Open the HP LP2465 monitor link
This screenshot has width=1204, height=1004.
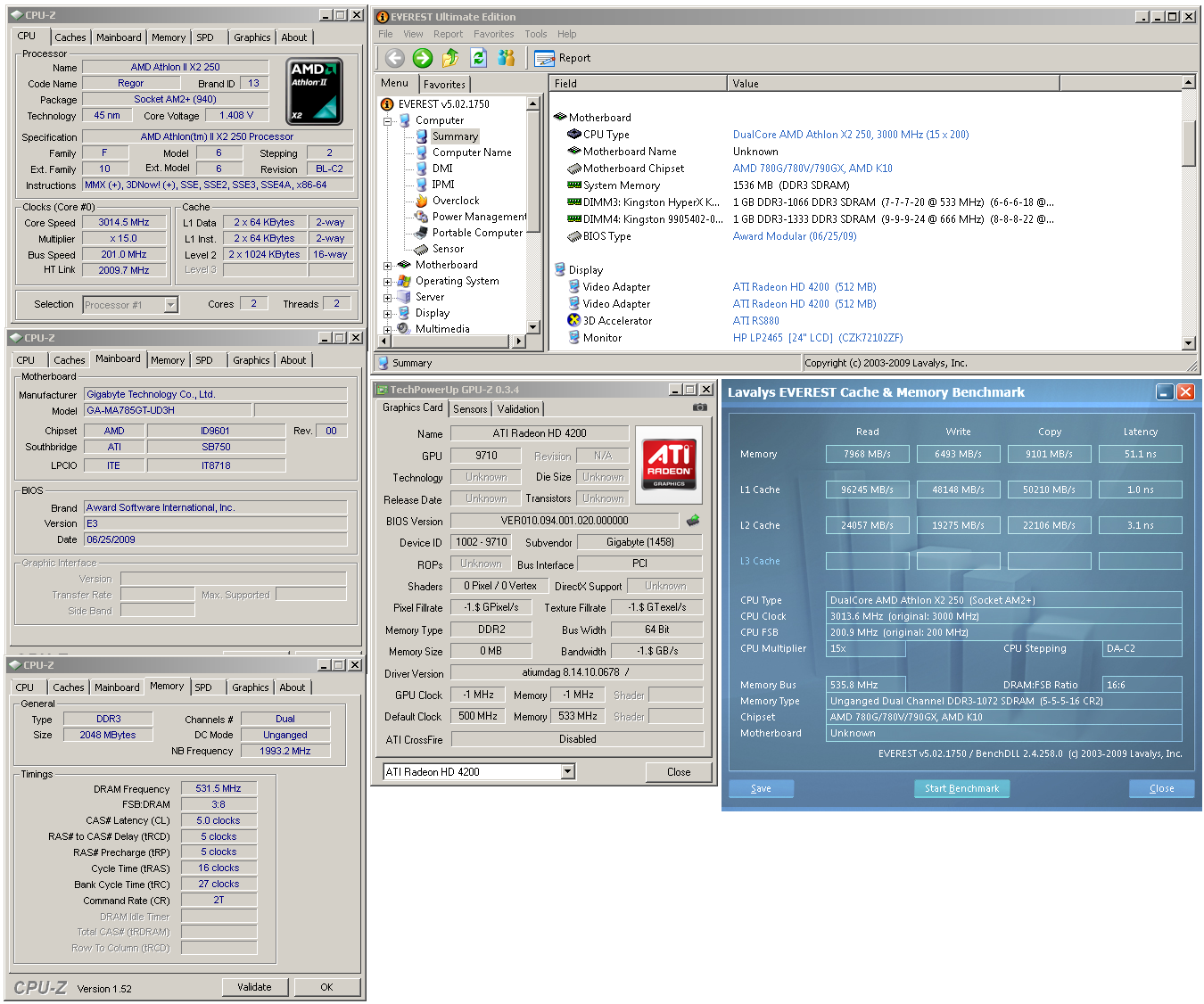[818, 338]
